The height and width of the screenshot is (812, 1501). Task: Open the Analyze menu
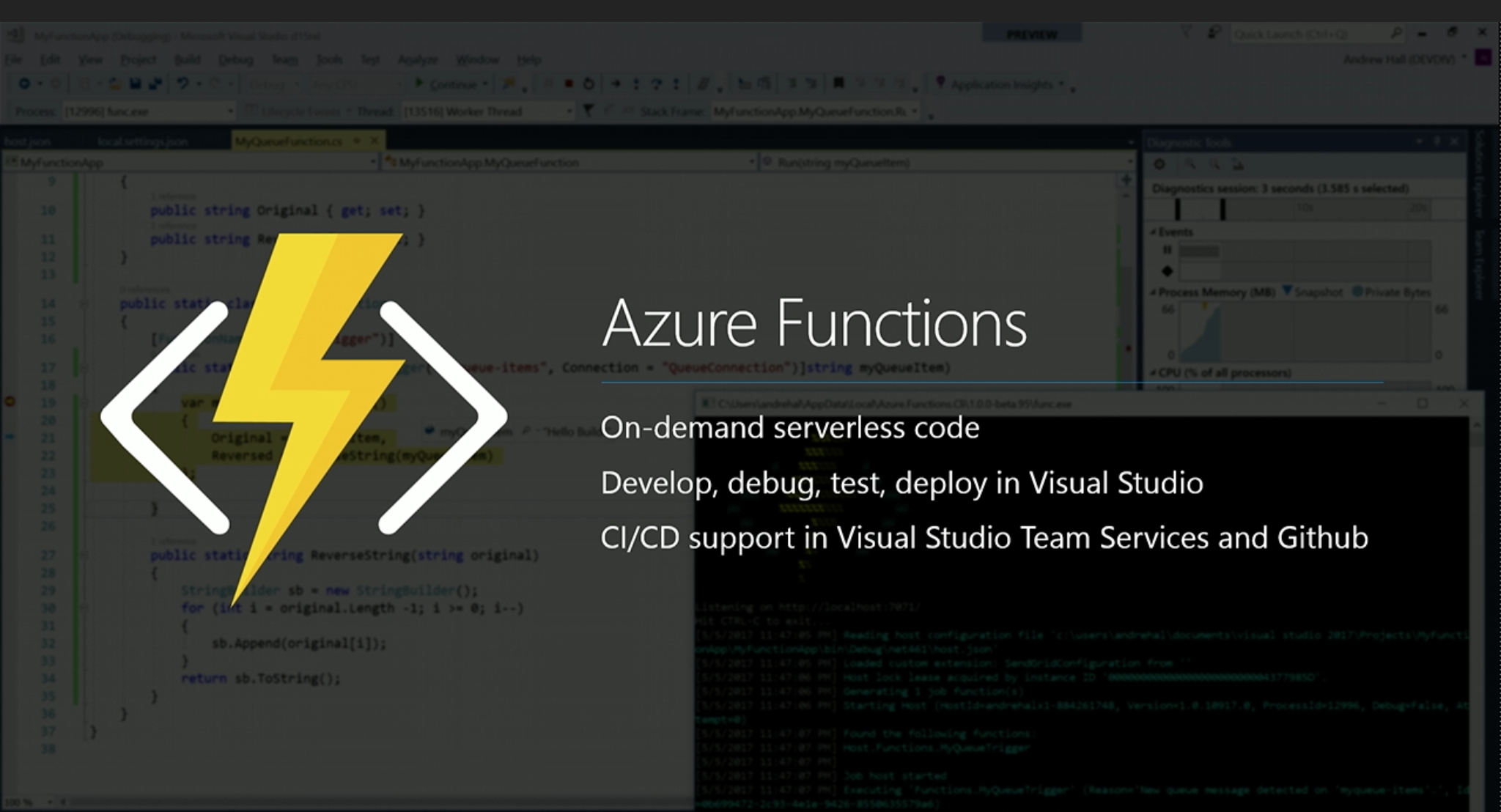pyautogui.click(x=418, y=59)
